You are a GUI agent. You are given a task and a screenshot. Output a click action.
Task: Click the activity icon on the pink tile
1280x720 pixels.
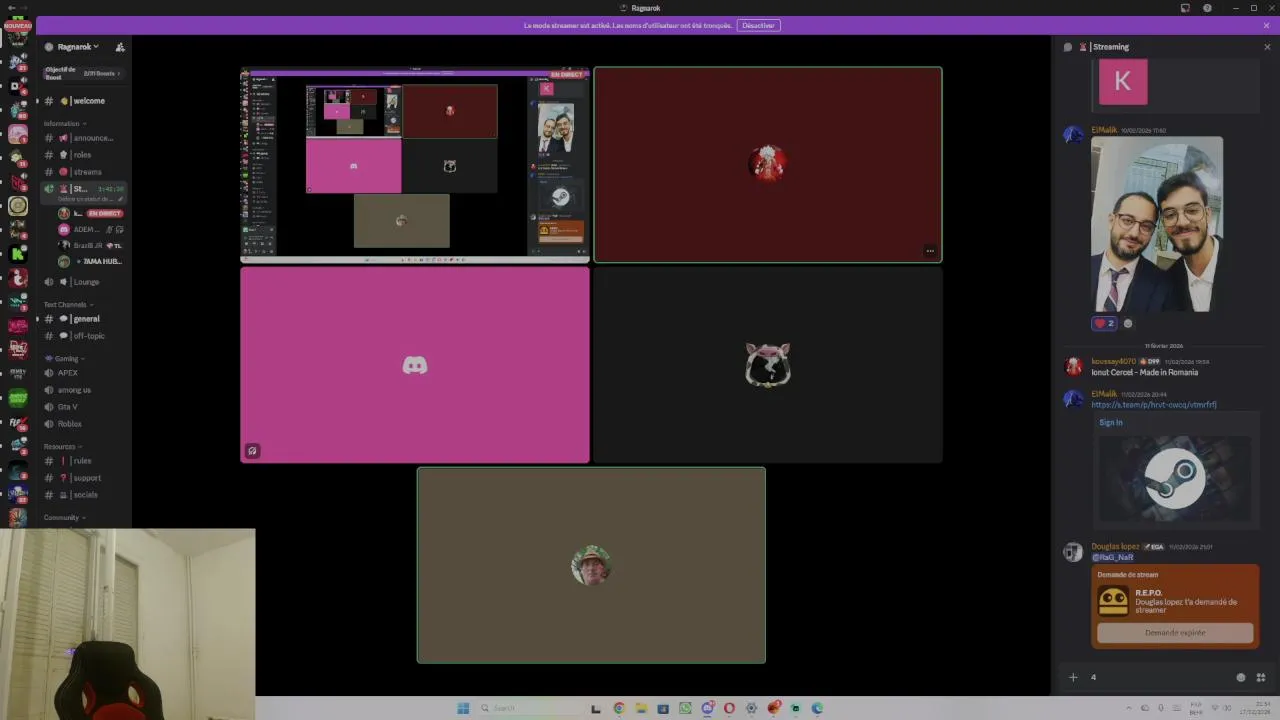[x=252, y=451]
